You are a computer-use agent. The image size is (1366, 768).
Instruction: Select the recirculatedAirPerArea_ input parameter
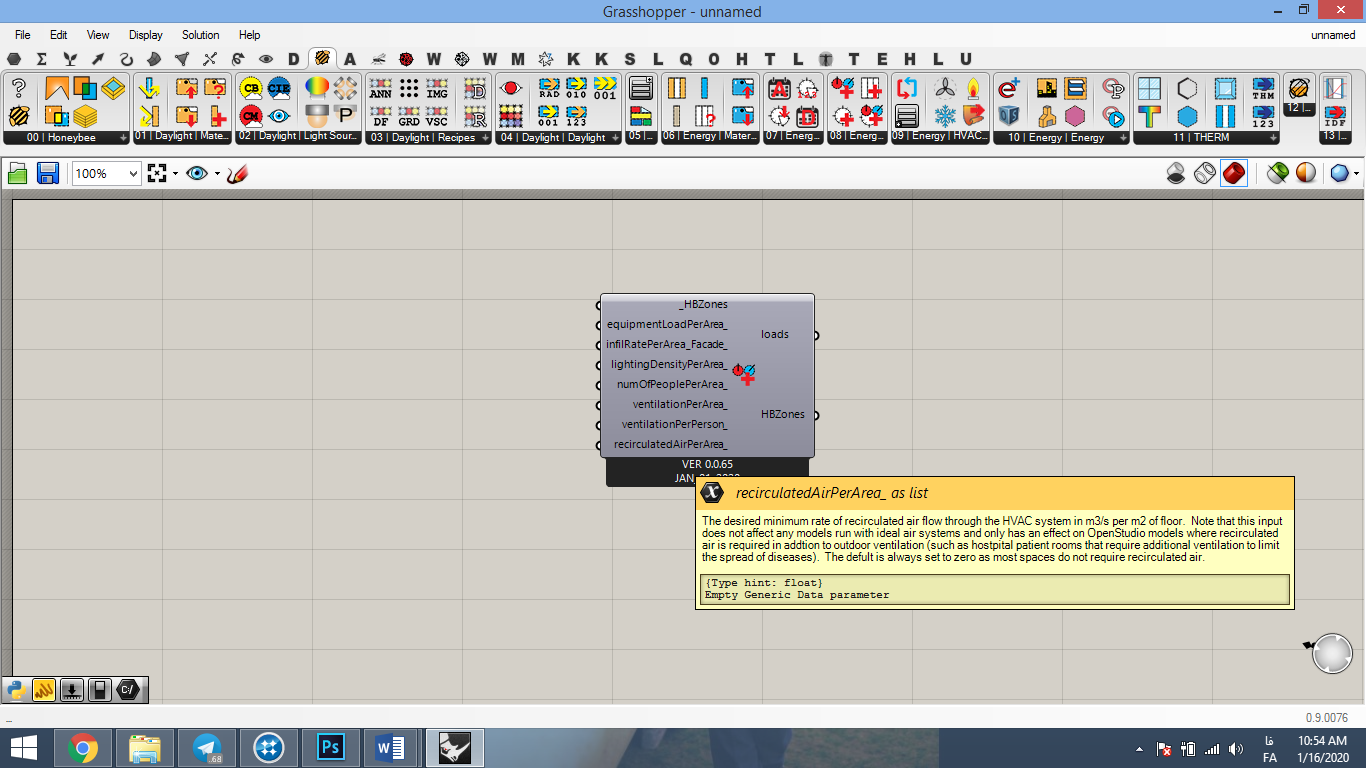(670, 444)
